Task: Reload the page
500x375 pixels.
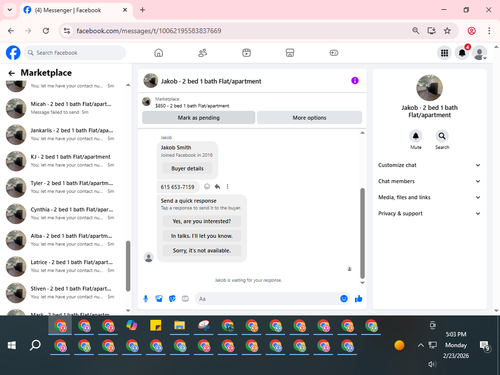Action: 46,31
